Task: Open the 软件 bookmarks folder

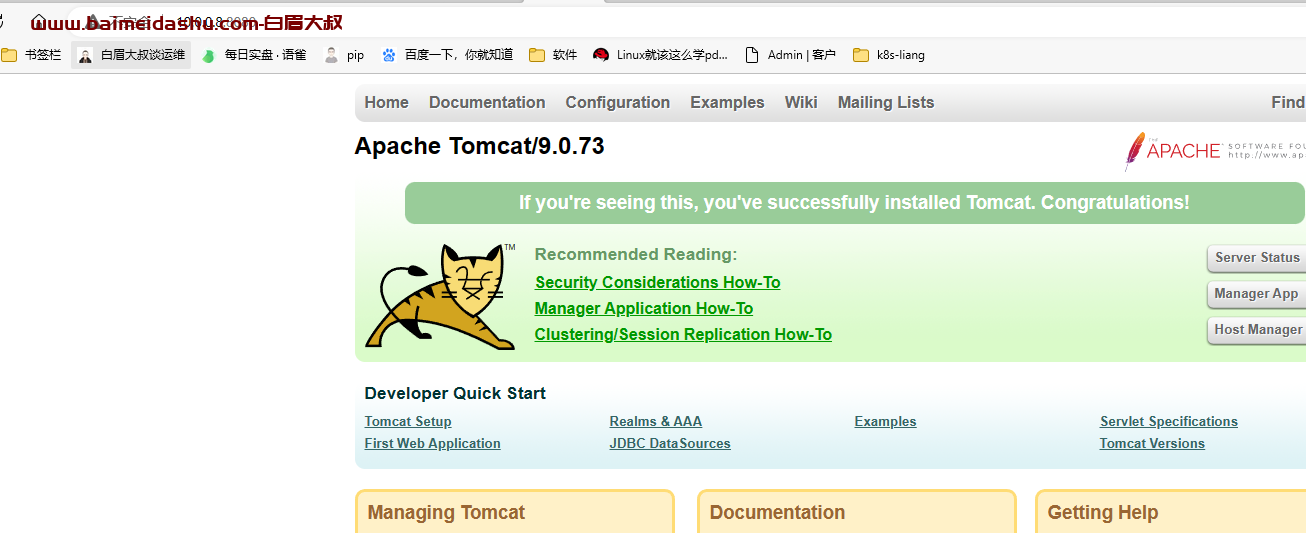Action: click(x=553, y=55)
